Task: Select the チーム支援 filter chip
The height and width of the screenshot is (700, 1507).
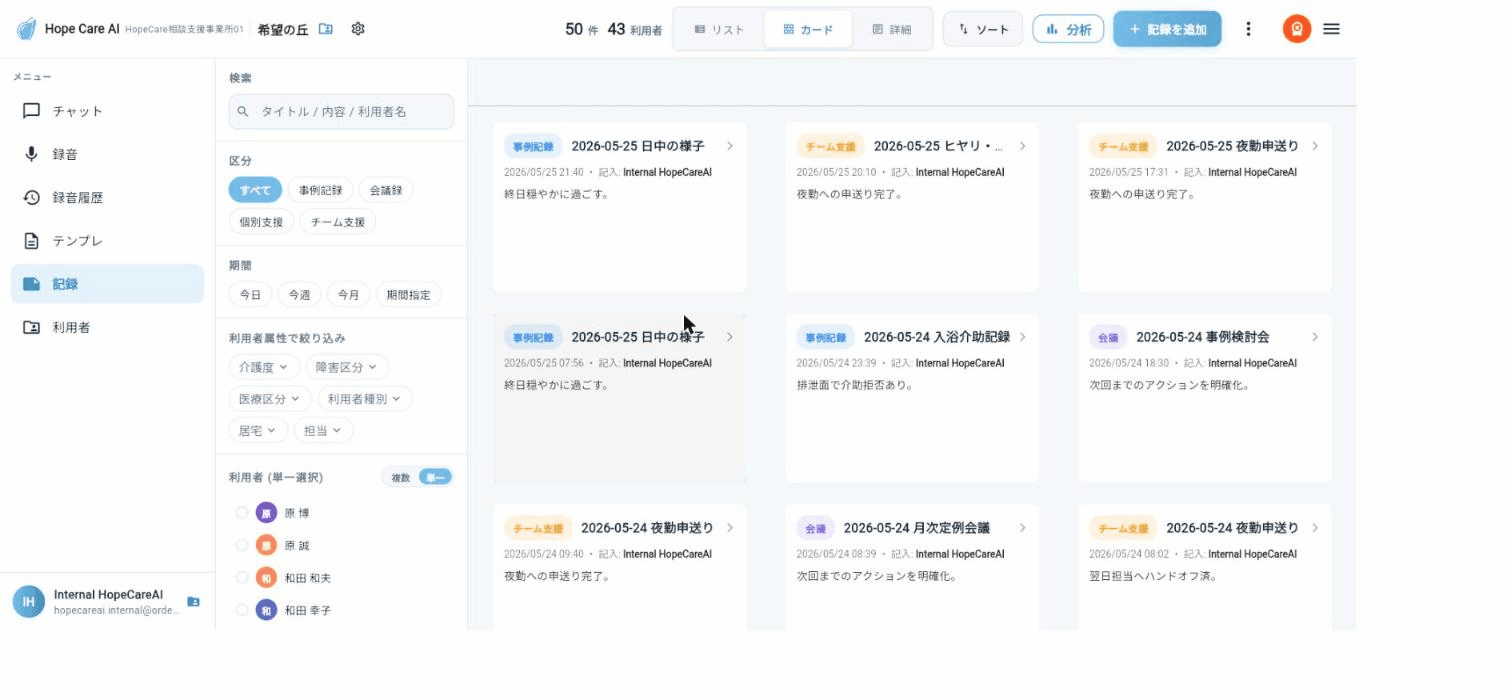Action: [337, 222]
